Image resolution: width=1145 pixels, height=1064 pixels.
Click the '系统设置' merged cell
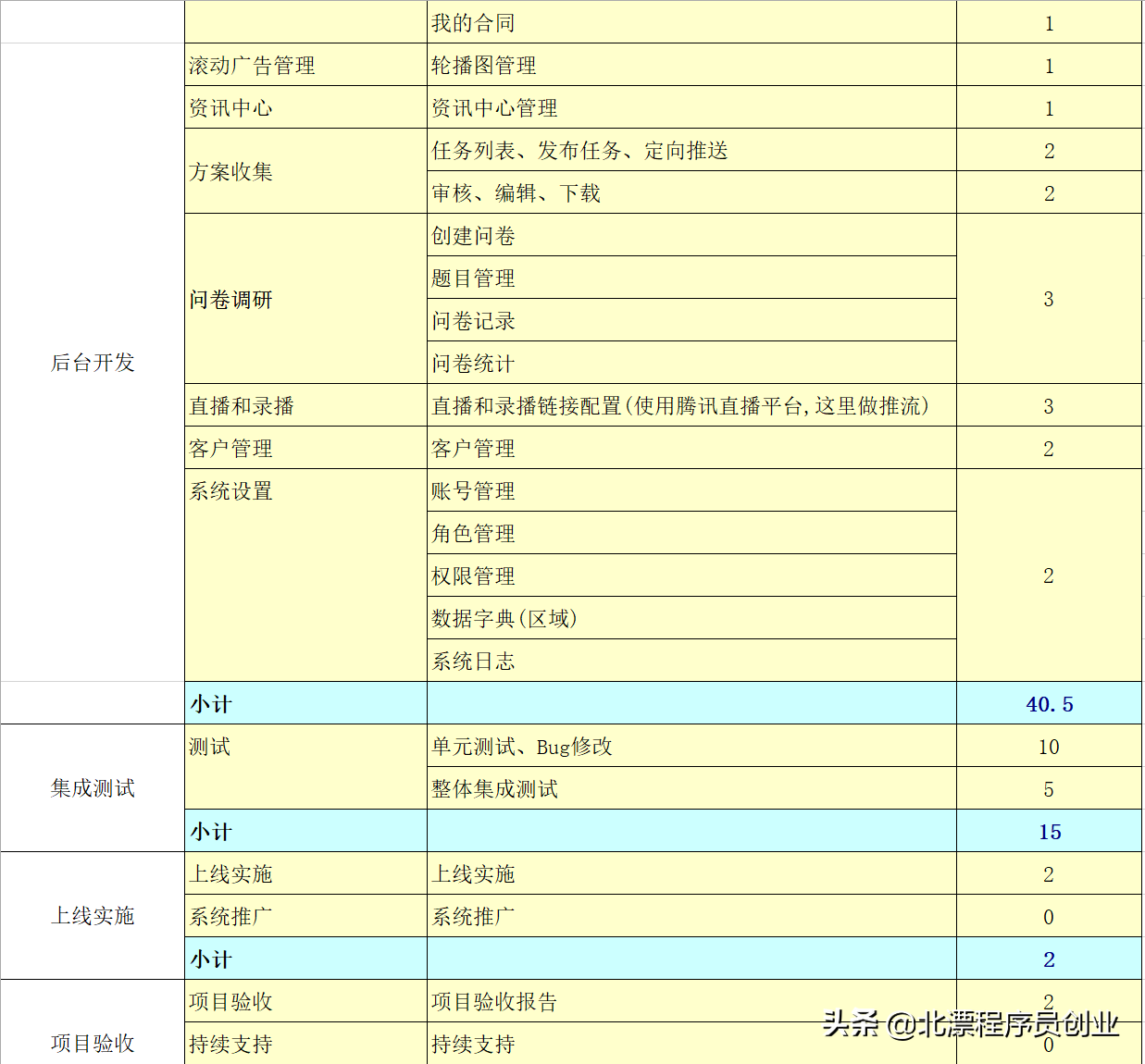tap(305, 575)
